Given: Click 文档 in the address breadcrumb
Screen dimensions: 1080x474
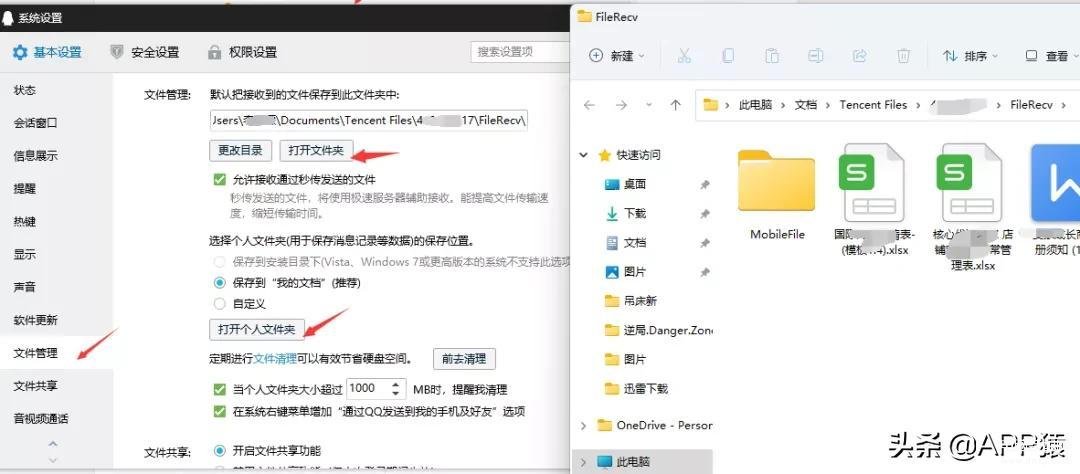Looking at the screenshot, I should tap(806, 105).
